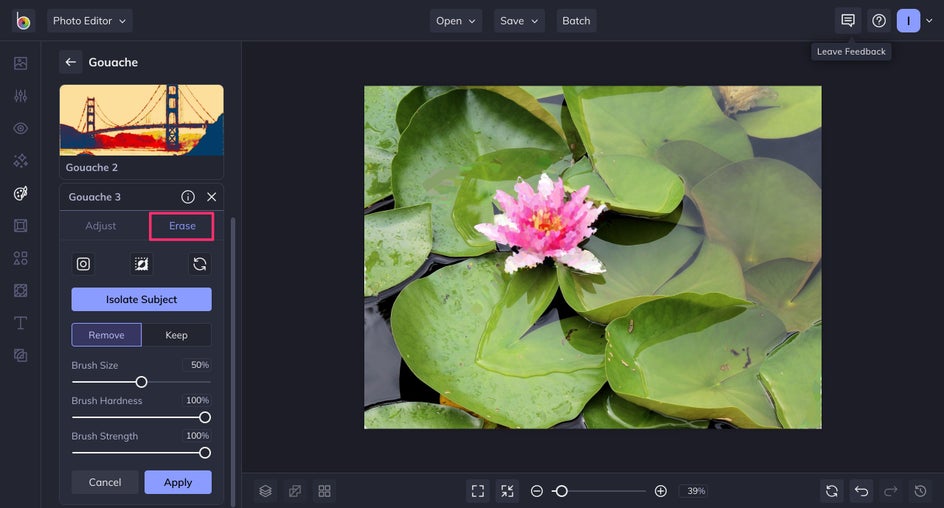Expand the account menu chevron
The image size is (944, 508).
[929, 21]
